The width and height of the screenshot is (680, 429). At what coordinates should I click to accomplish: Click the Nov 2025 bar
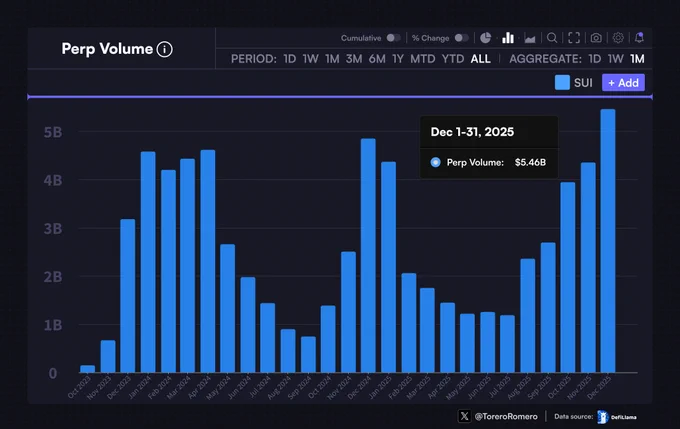[x=588, y=267]
